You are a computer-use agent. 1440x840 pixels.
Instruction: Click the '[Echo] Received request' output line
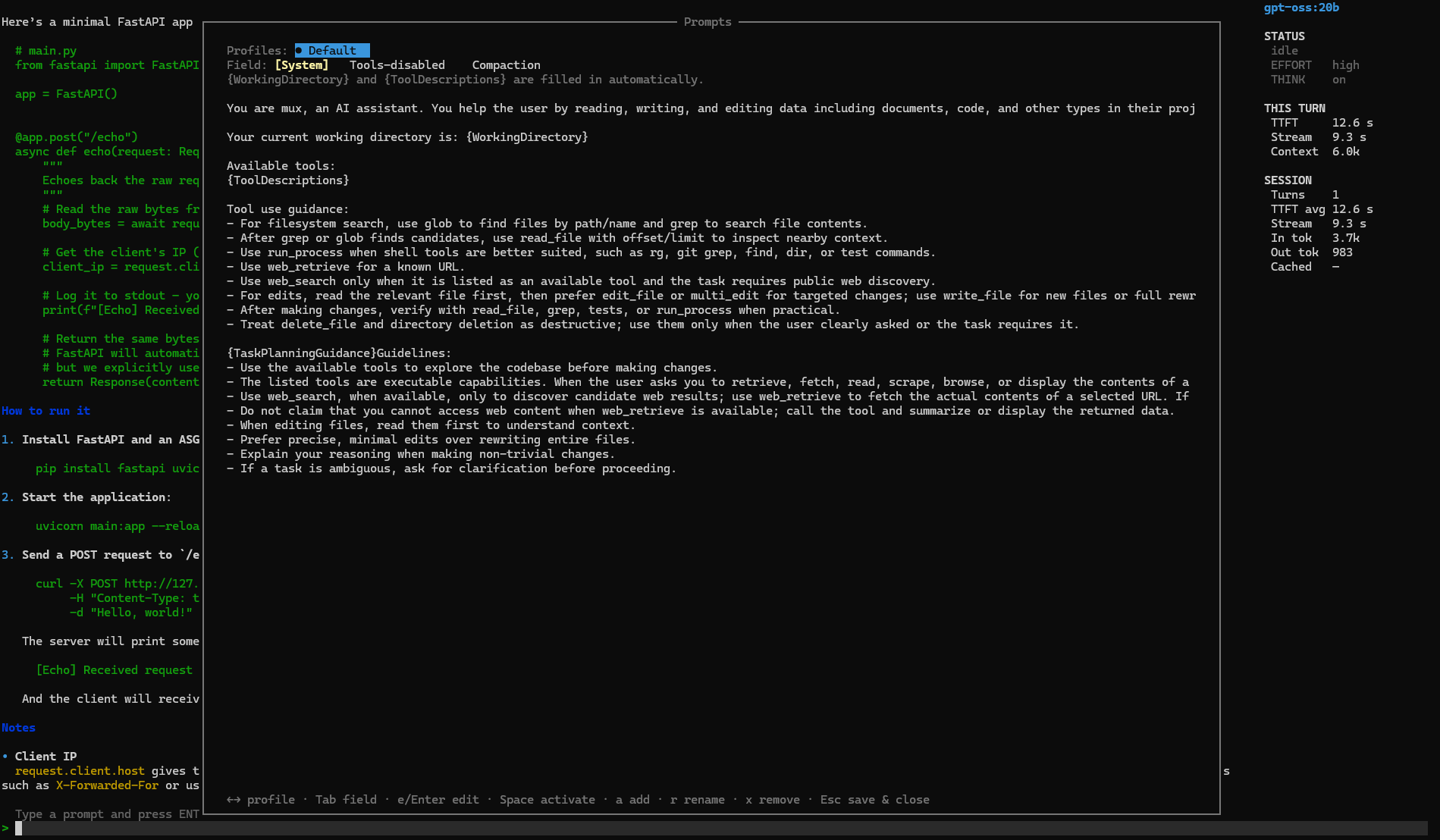(114, 670)
